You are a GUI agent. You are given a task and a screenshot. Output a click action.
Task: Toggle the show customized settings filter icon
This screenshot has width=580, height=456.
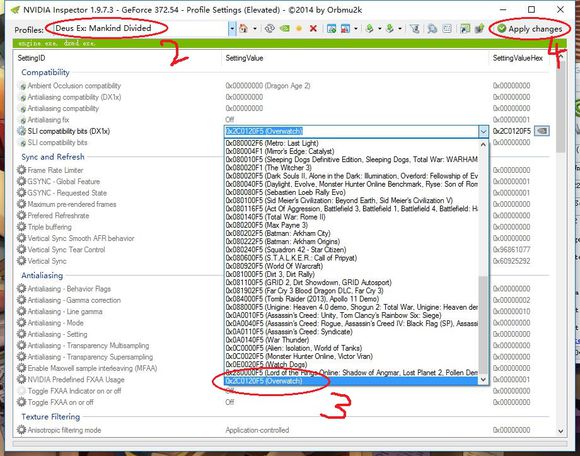tap(415, 28)
